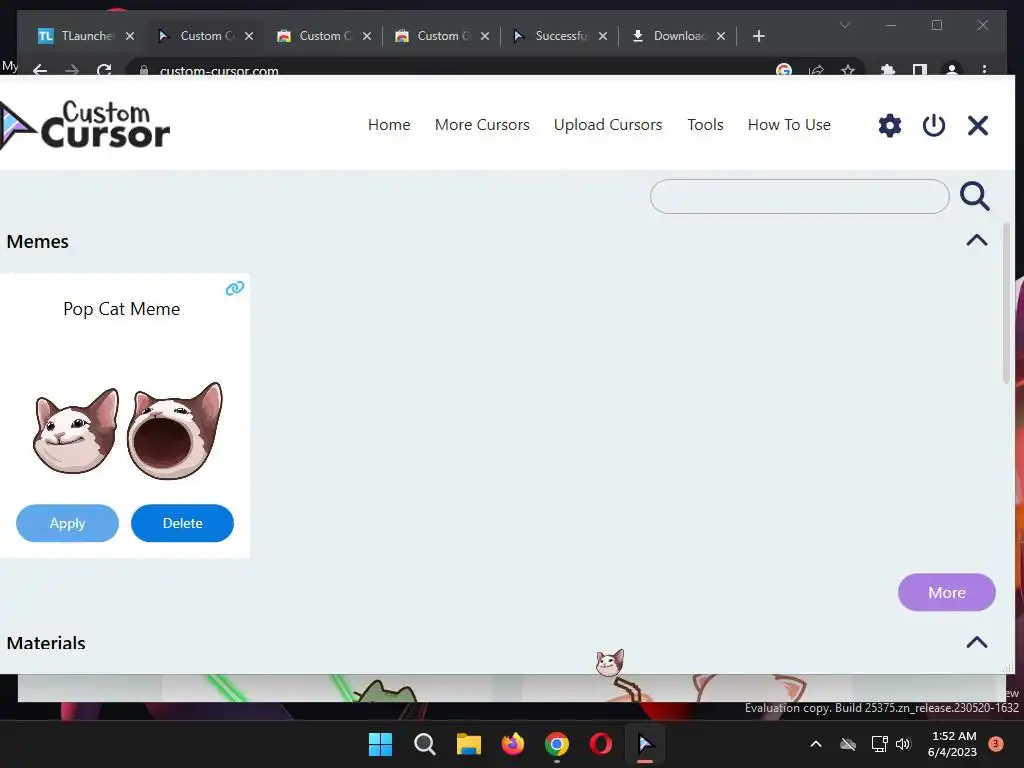Open the Upload Cursors menu item

click(x=608, y=125)
